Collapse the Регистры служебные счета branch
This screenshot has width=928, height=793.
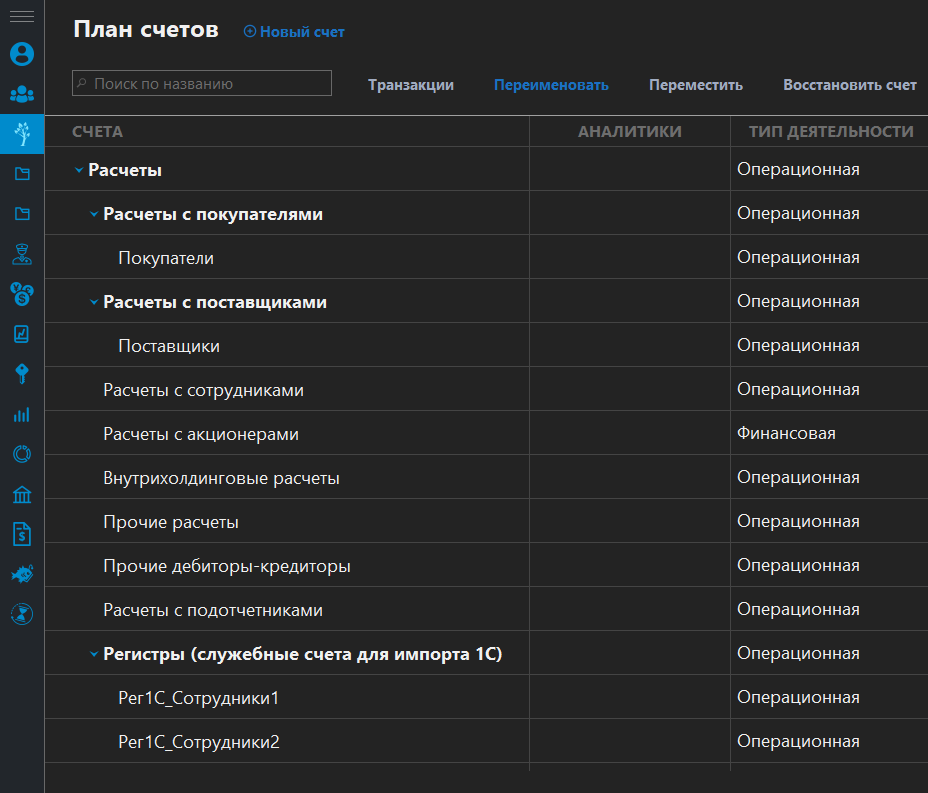click(x=94, y=655)
